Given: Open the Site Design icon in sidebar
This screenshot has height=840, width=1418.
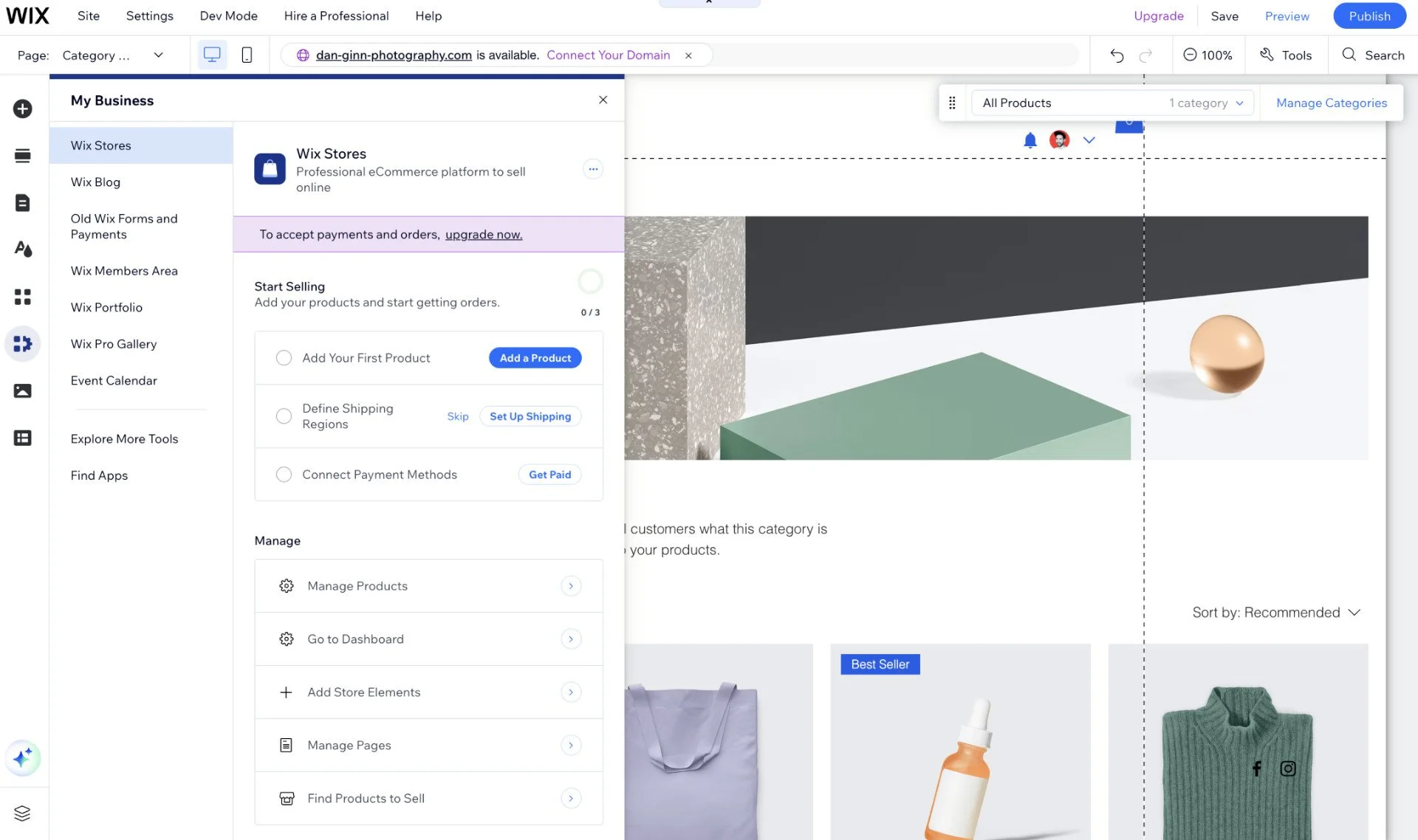Looking at the screenshot, I should (23, 249).
